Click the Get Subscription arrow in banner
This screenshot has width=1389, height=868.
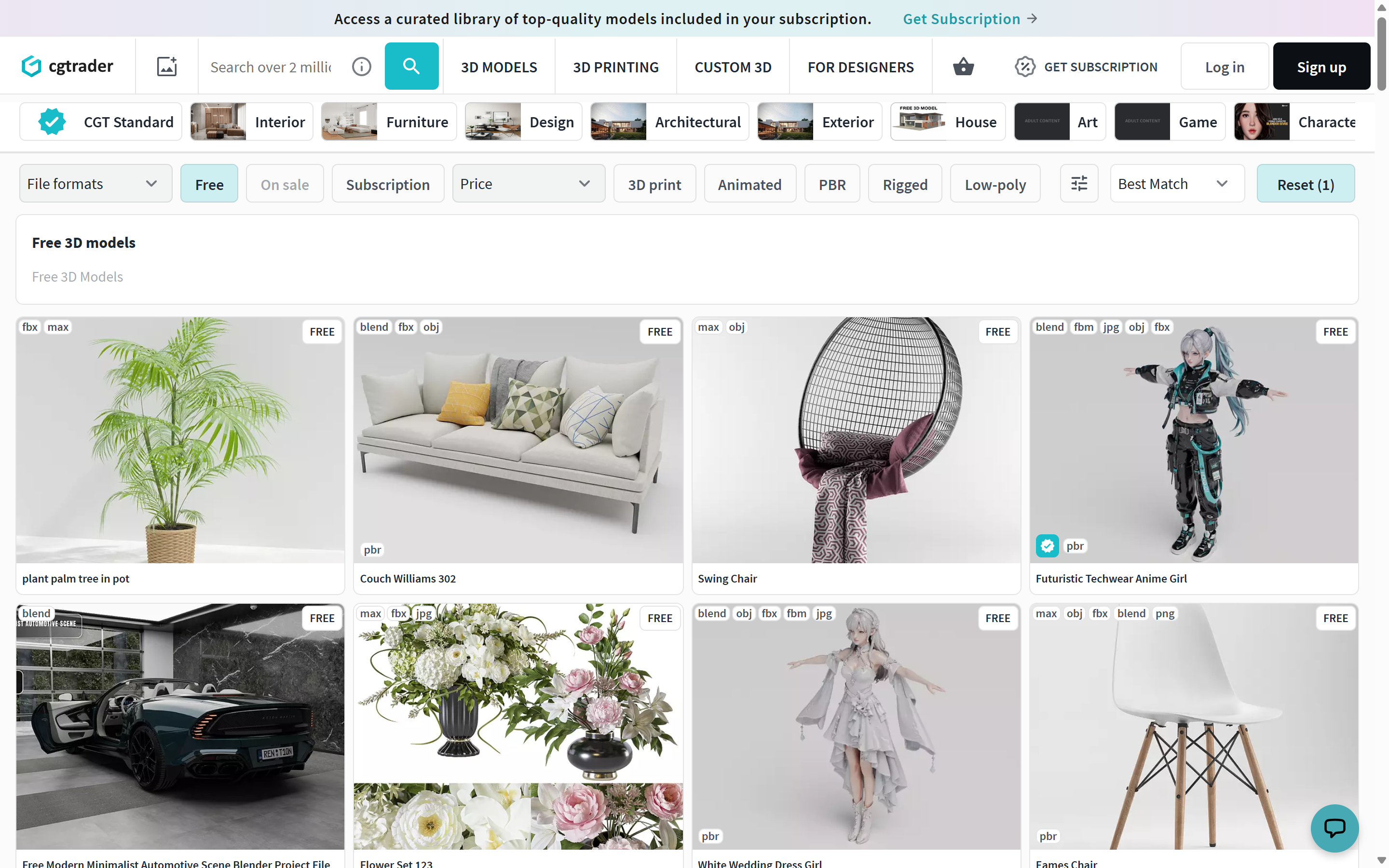(x=1033, y=18)
